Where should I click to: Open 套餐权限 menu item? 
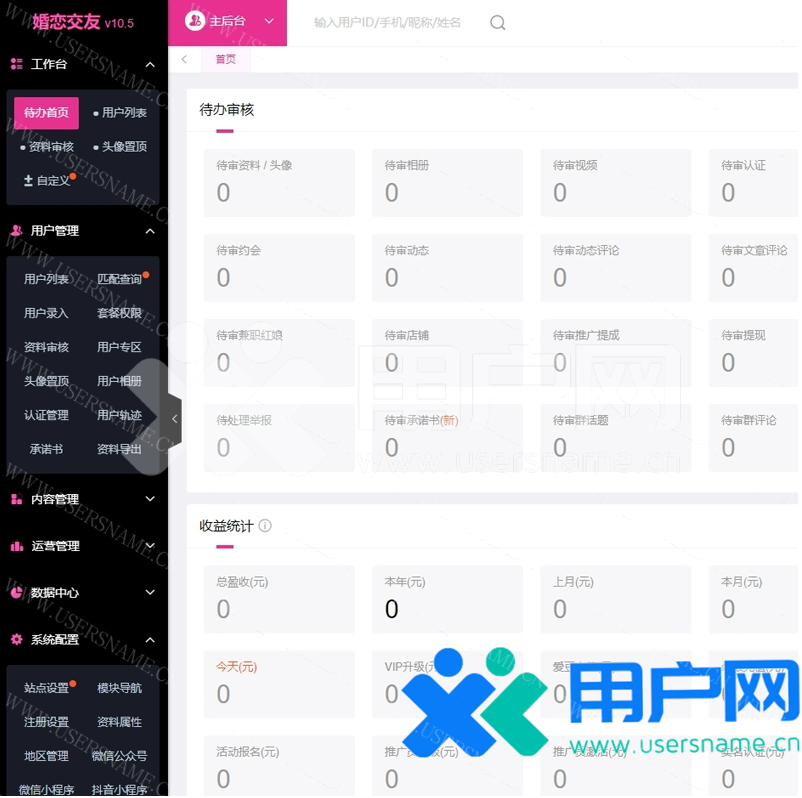(119, 313)
